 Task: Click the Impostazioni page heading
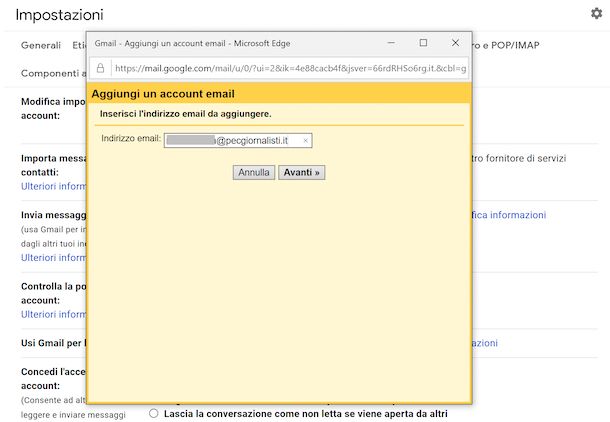pos(60,15)
